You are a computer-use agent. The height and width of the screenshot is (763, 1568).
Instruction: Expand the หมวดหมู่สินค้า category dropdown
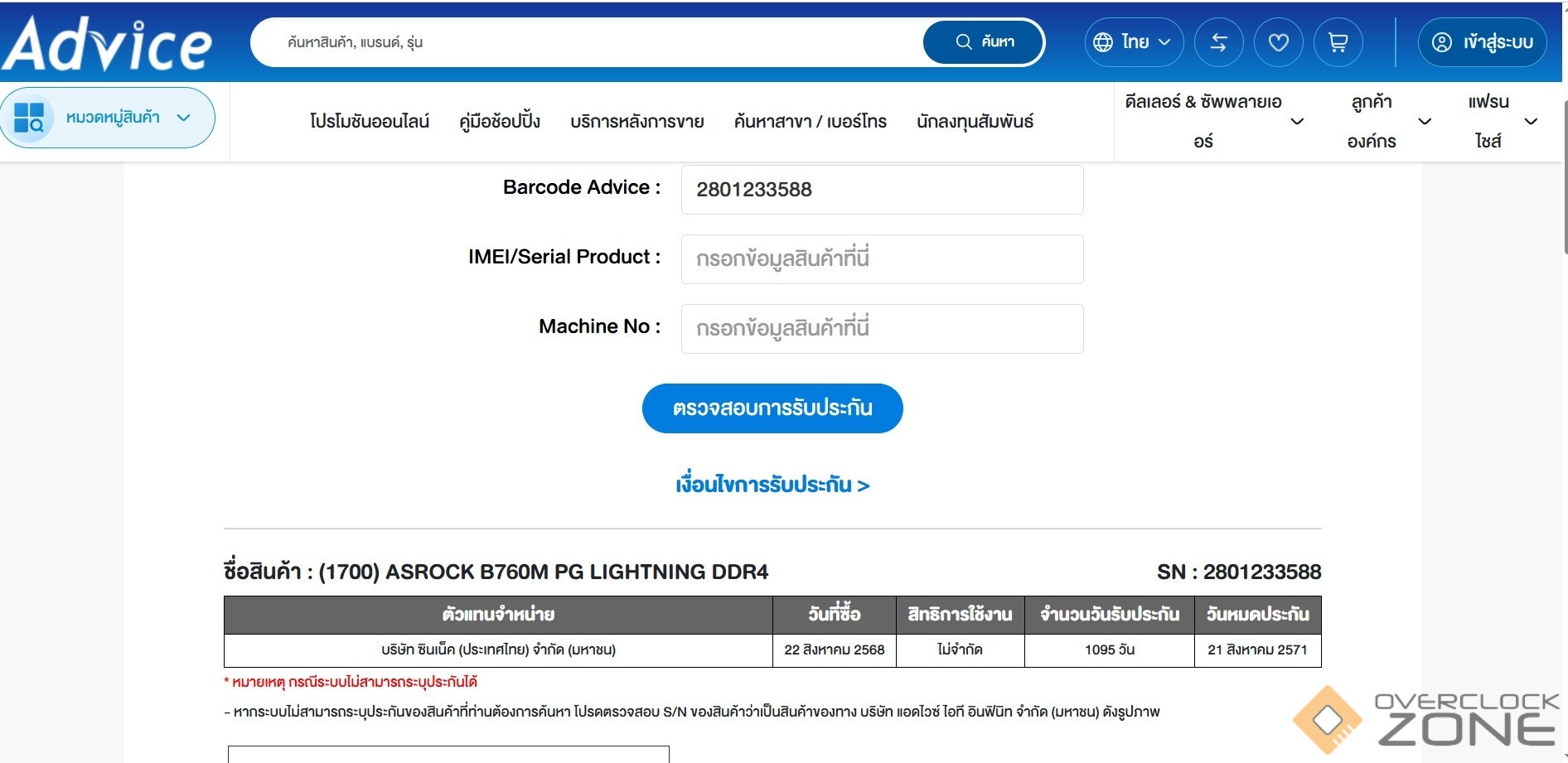tap(108, 118)
